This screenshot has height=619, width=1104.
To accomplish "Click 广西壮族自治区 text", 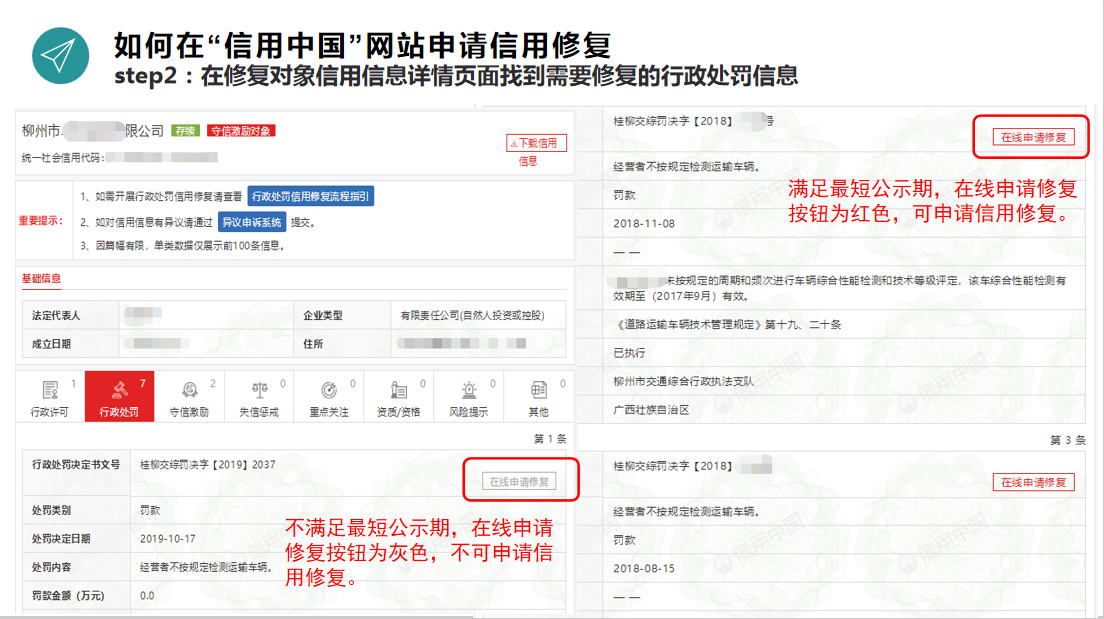I will pyautogui.click(x=651, y=410).
